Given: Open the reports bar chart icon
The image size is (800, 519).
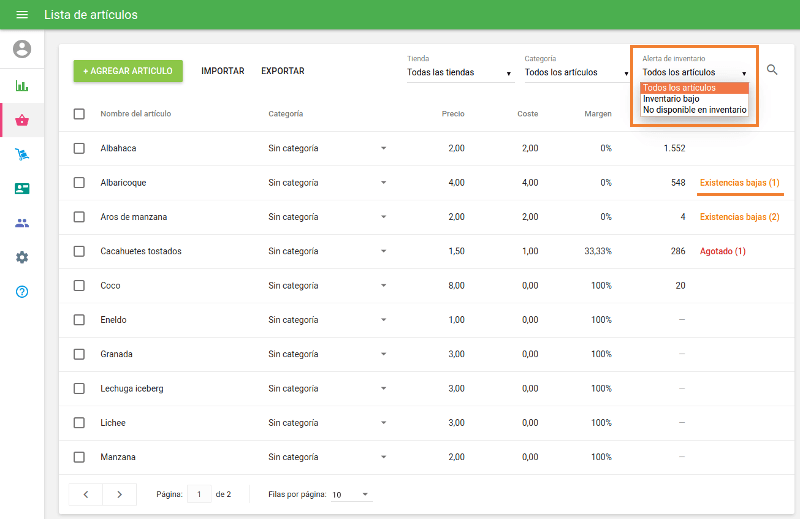Looking at the screenshot, I should [22, 86].
